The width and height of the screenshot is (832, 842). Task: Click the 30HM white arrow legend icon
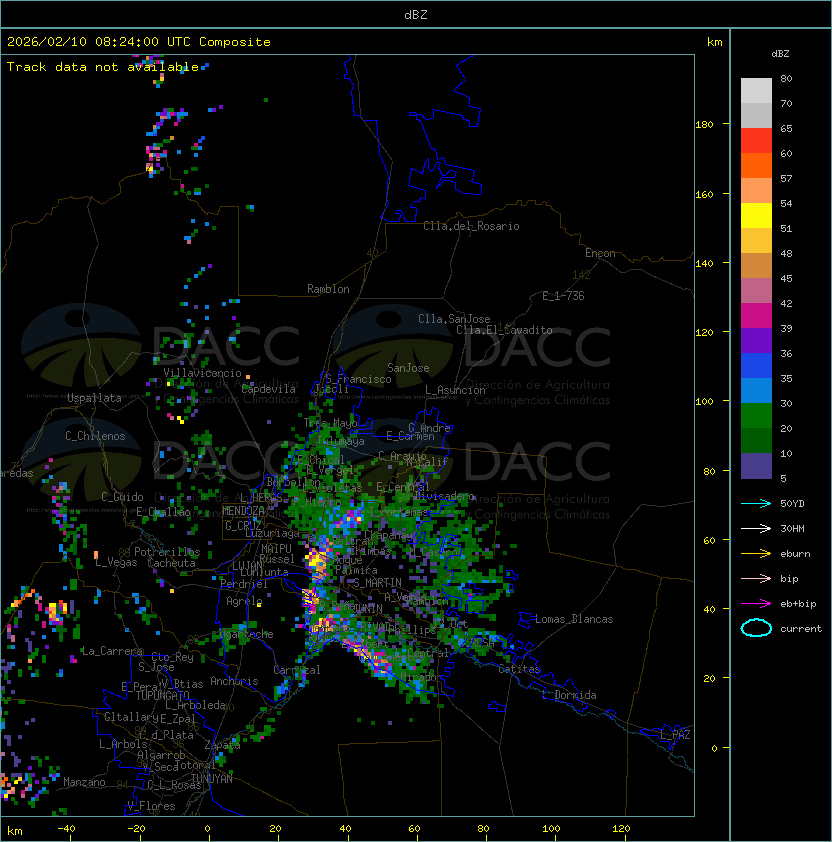click(756, 528)
